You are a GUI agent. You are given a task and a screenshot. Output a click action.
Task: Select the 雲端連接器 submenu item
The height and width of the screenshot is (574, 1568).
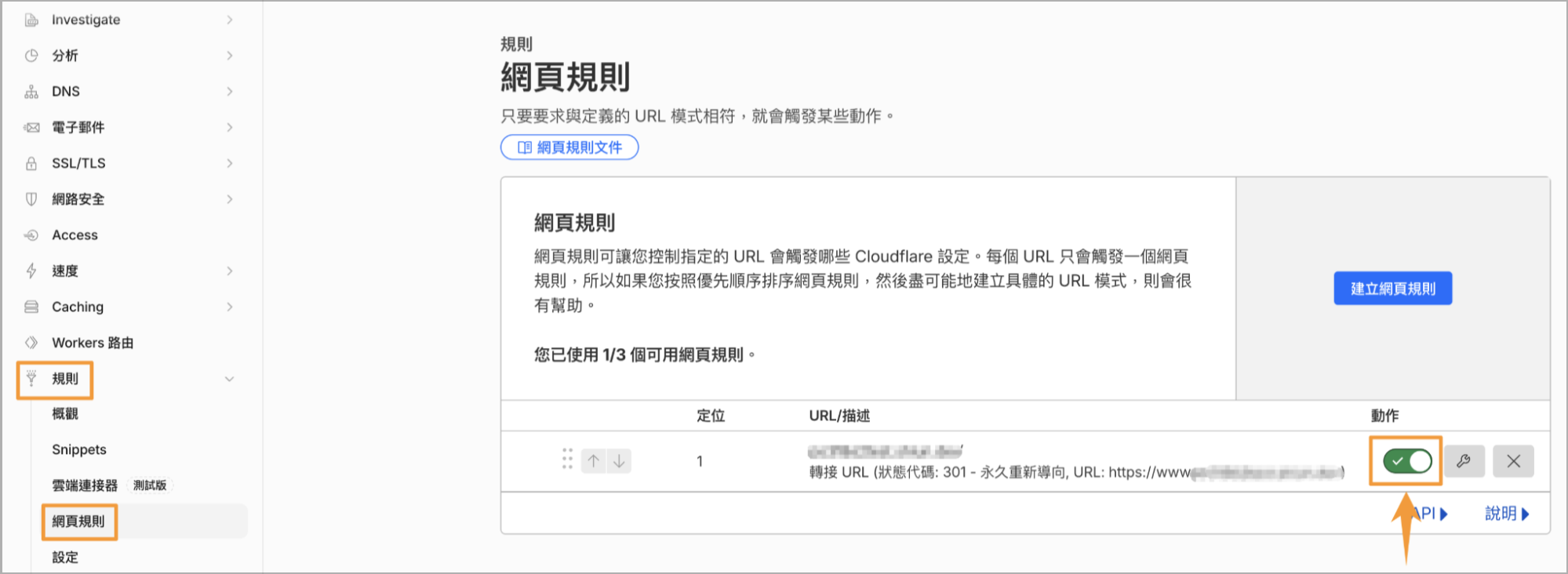[x=85, y=485]
